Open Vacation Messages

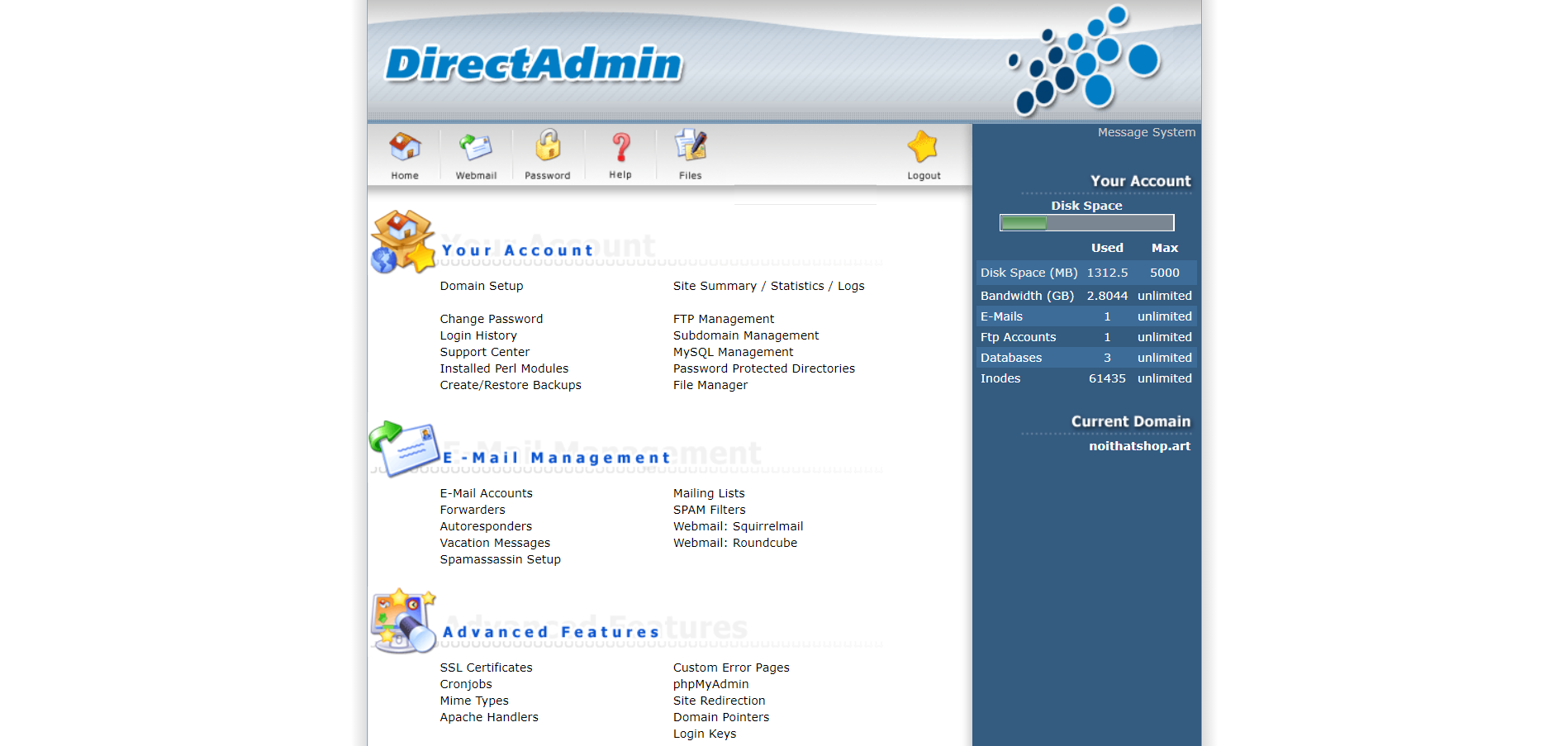pos(495,543)
